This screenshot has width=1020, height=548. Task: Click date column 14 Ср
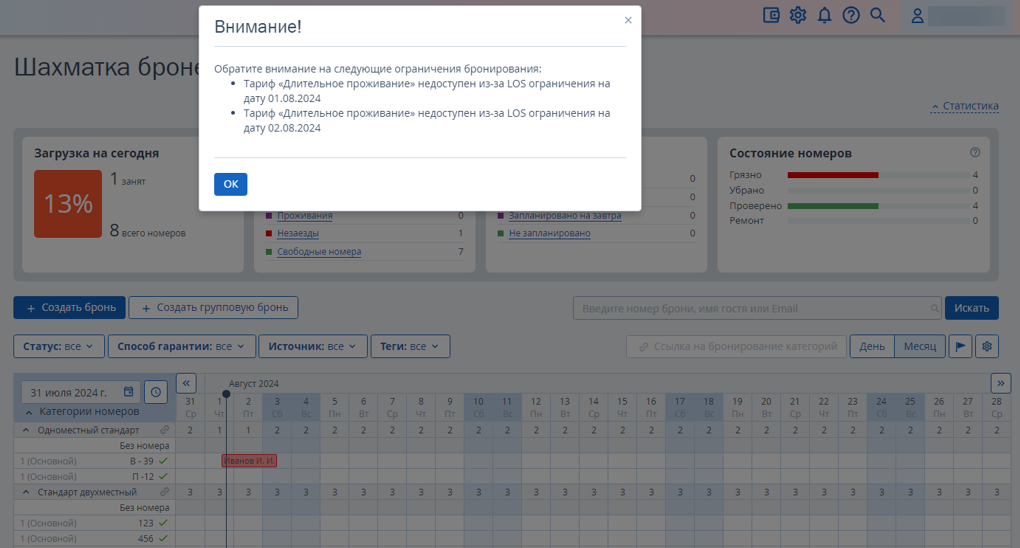click(593, 407)
